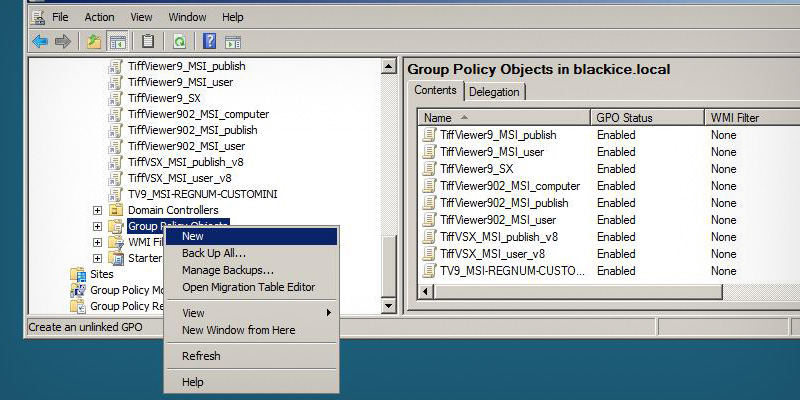
Task: Click the Back arrow toolbar icon
Action: pyautogui.click(x=39, y=41)
